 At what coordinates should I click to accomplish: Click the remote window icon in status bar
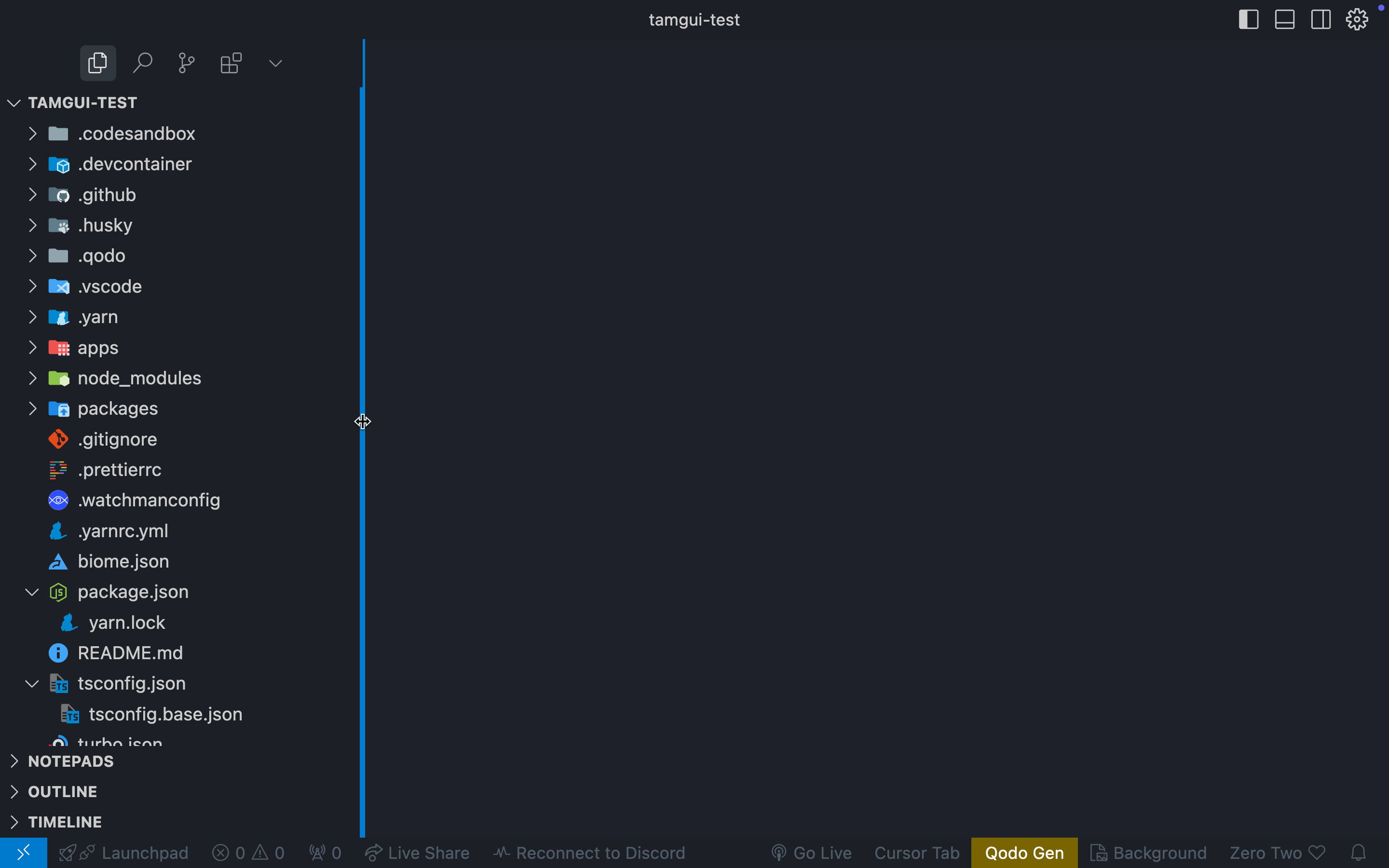coord(24,853)
